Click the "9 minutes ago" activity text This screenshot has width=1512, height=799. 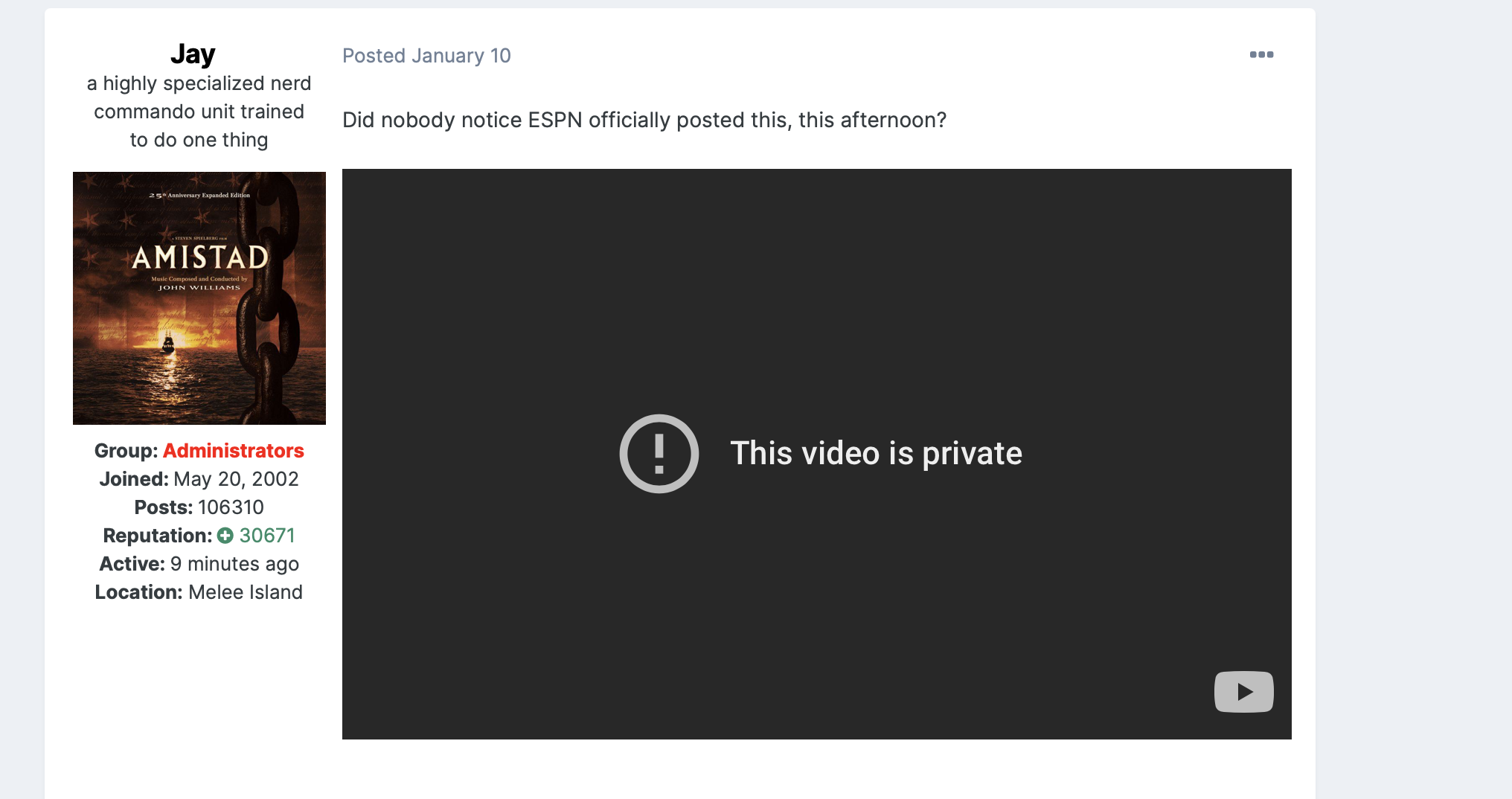[x=234, y=564]
